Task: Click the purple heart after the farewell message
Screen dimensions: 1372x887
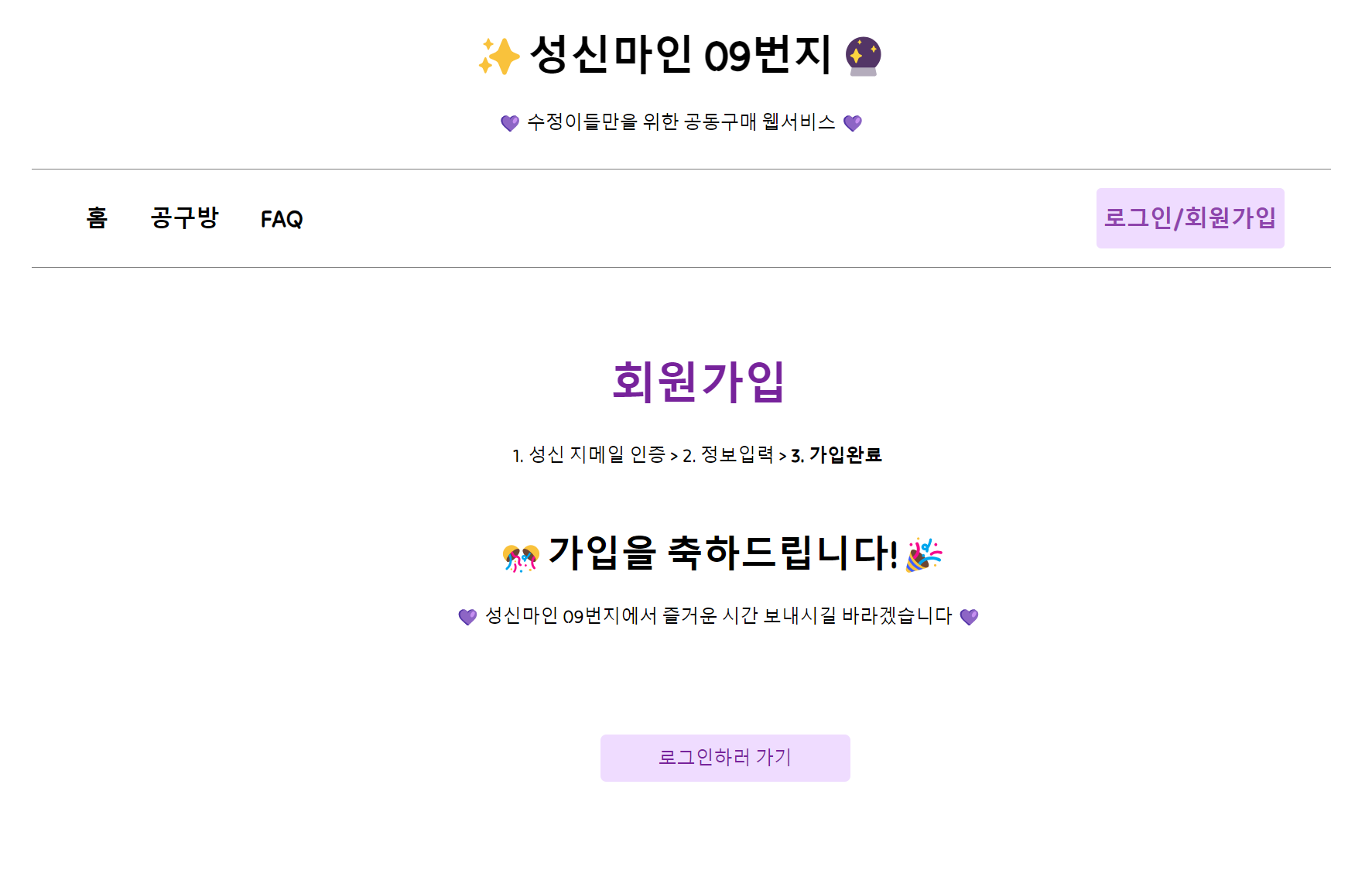Action: [970, 616]
